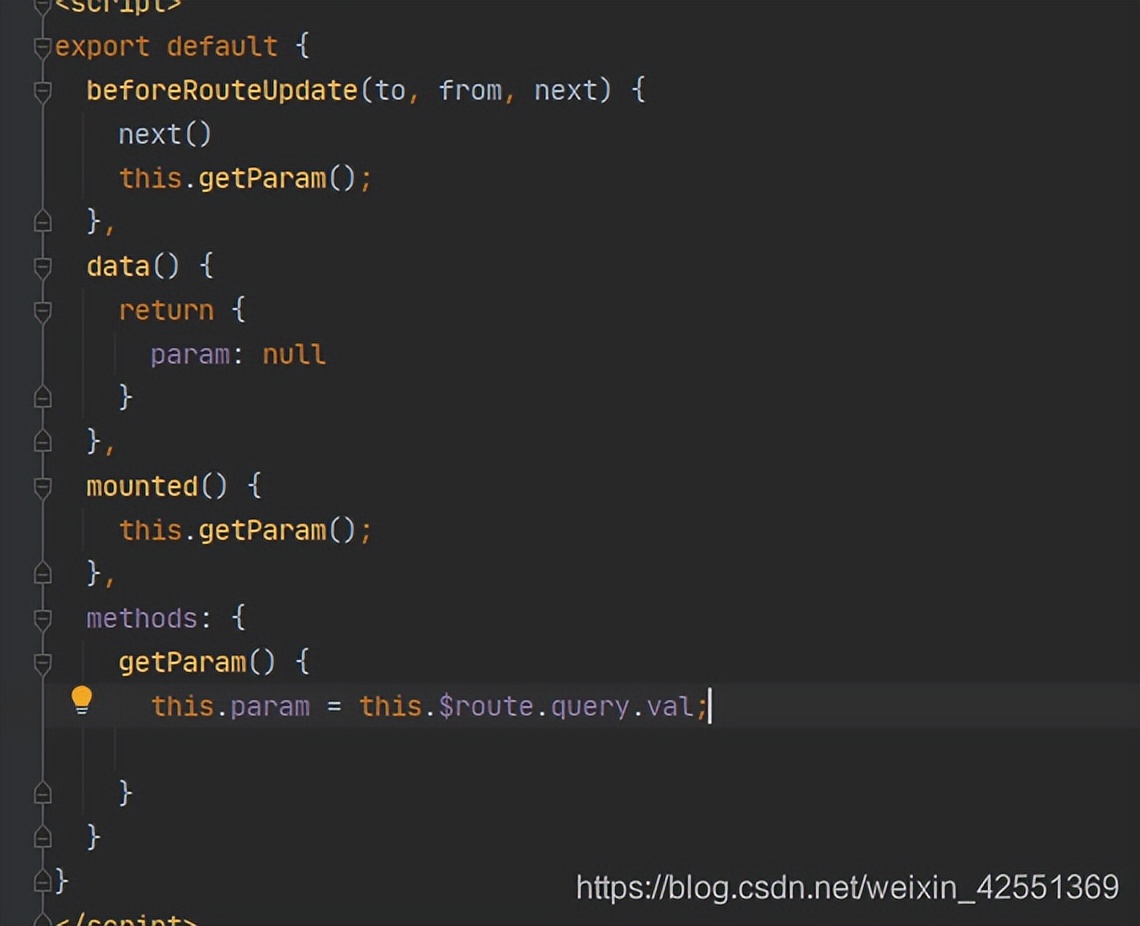1140x926 pixels.
Task: Click the 'mounted()' hook name
Action: click(156, 487)
